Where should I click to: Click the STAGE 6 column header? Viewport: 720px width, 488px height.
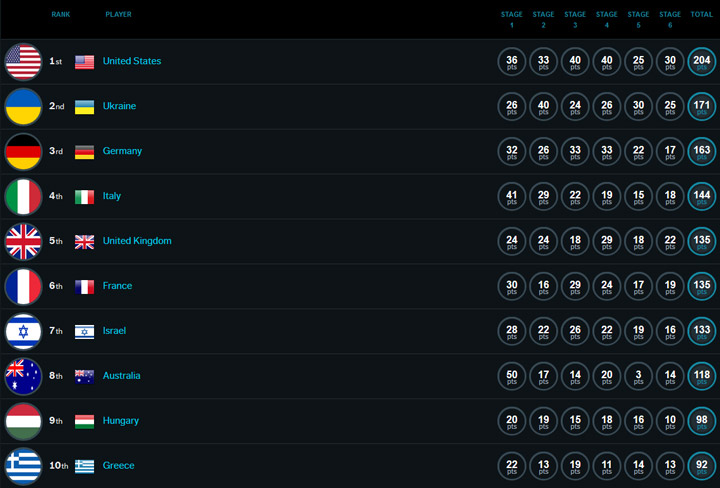[670, 20]
